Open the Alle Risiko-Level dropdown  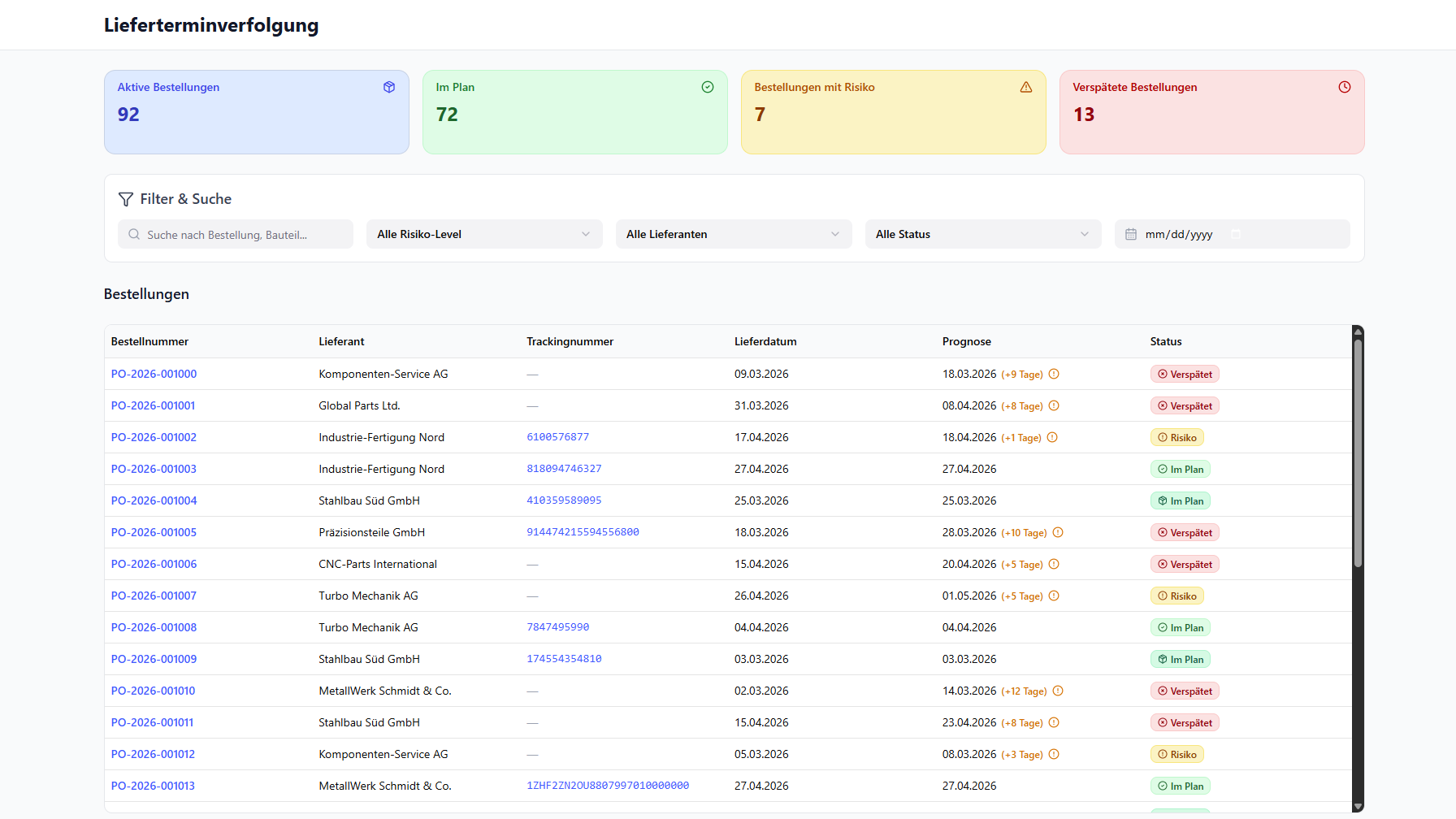tap(484, 234)
